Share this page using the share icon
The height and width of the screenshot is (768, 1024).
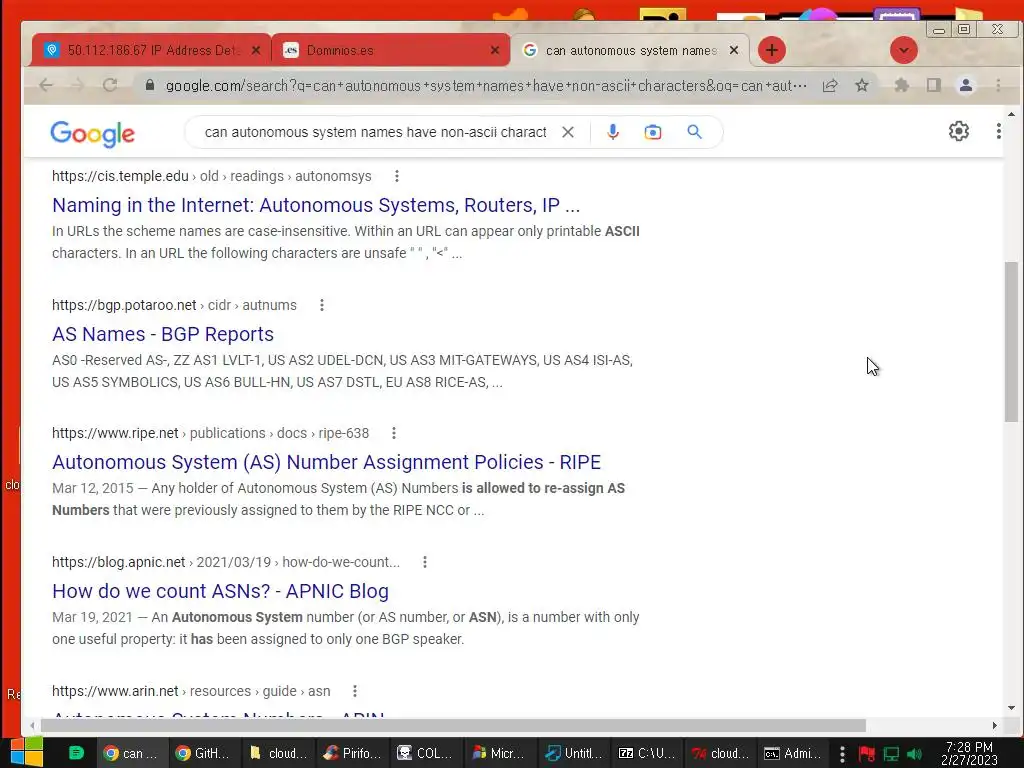pyautogui.click(x=830, y=85)
